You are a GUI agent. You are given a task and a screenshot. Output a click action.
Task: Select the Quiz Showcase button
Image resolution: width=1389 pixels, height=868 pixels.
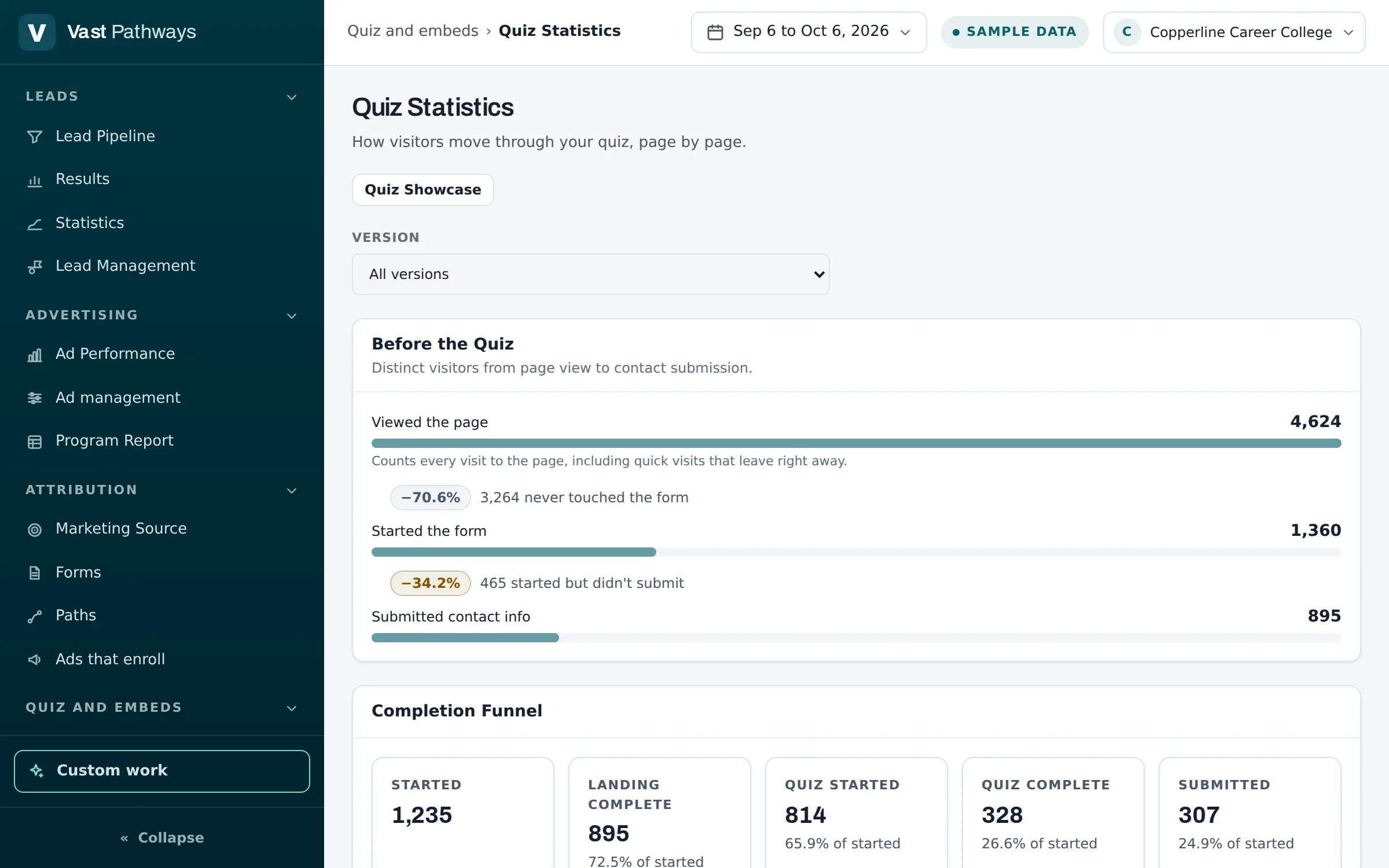(423, 190)
